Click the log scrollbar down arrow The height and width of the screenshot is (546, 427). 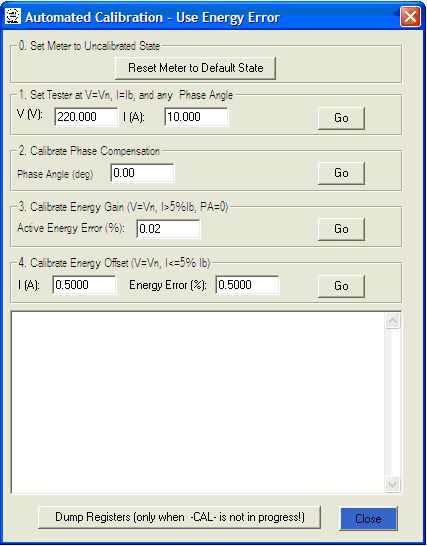click(x=393, y=484)
